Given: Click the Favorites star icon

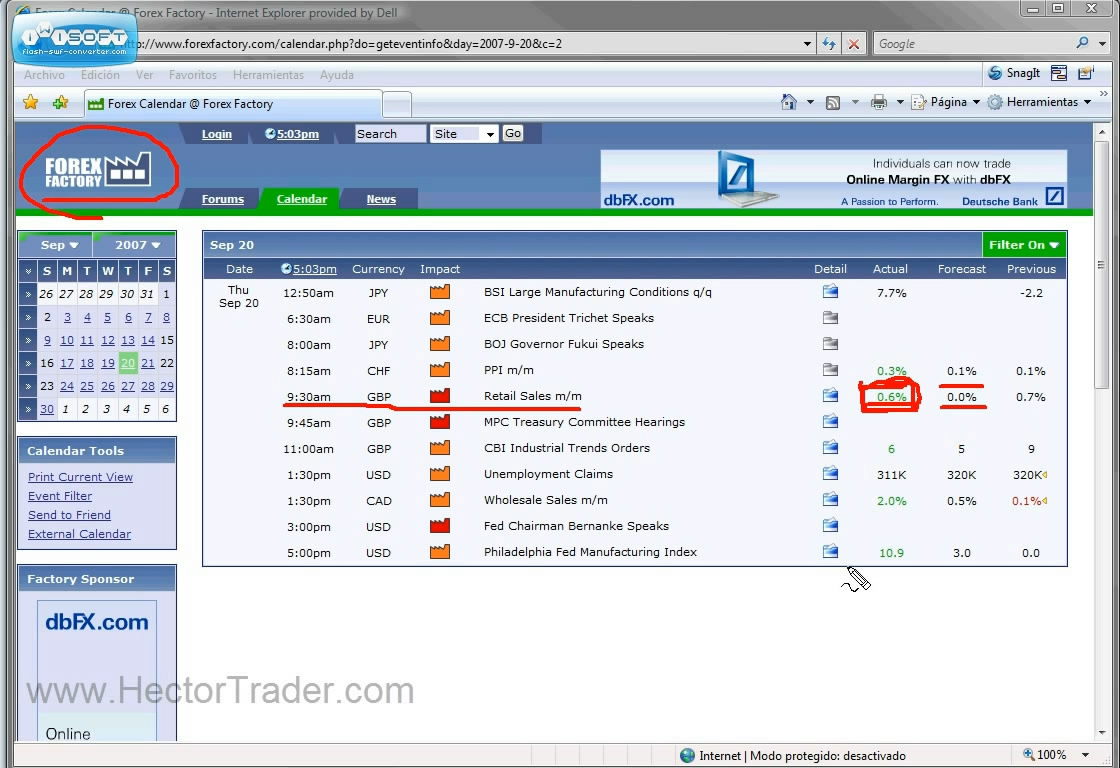Looking at the screenshot, I should (30, 103).
